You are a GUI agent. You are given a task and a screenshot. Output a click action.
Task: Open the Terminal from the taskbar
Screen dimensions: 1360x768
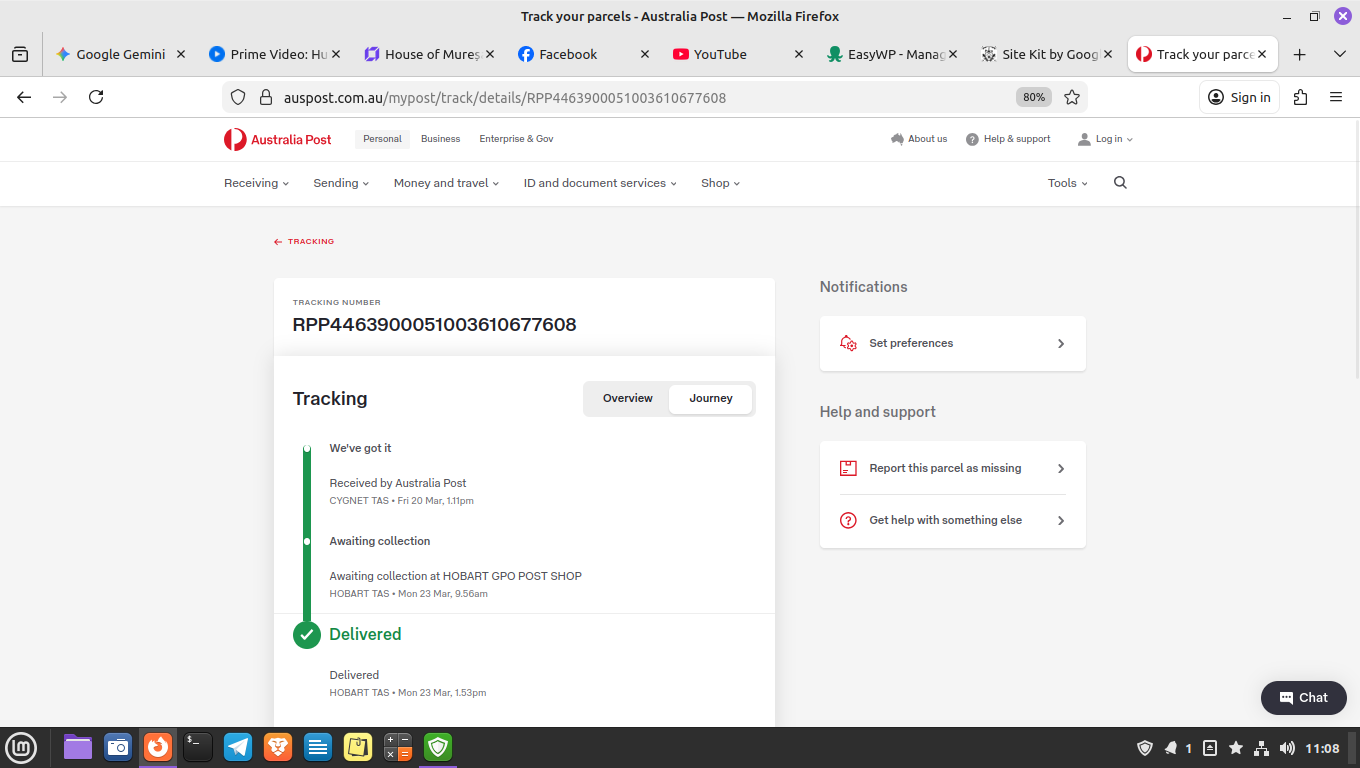pos(197,747)
